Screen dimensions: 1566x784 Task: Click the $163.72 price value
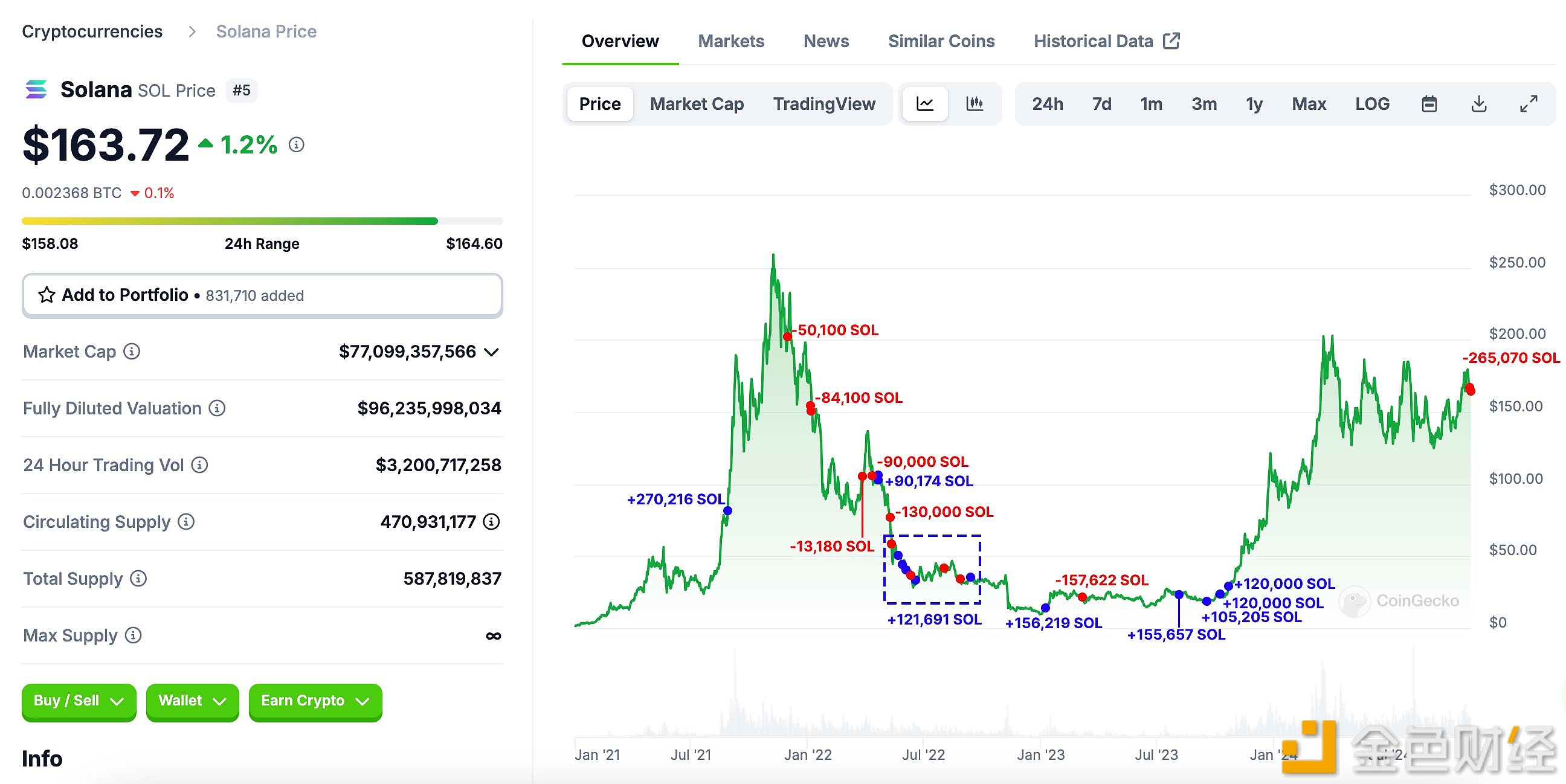(x=106, y=144)
